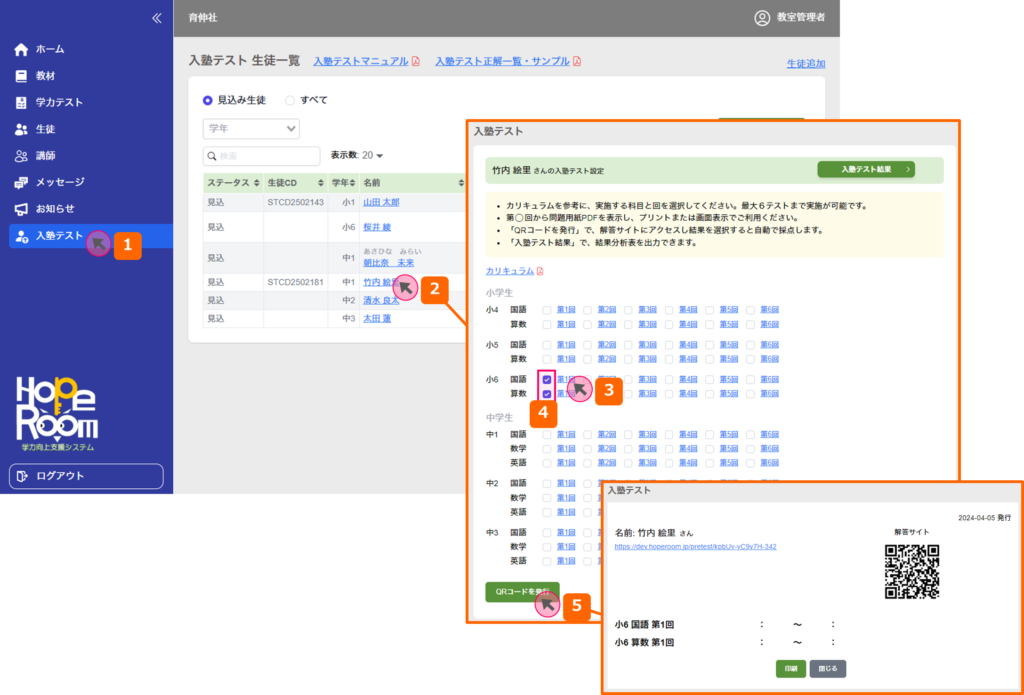Open 講師 in the sidebar menu
1024x695 pixels.
[45, 156]
